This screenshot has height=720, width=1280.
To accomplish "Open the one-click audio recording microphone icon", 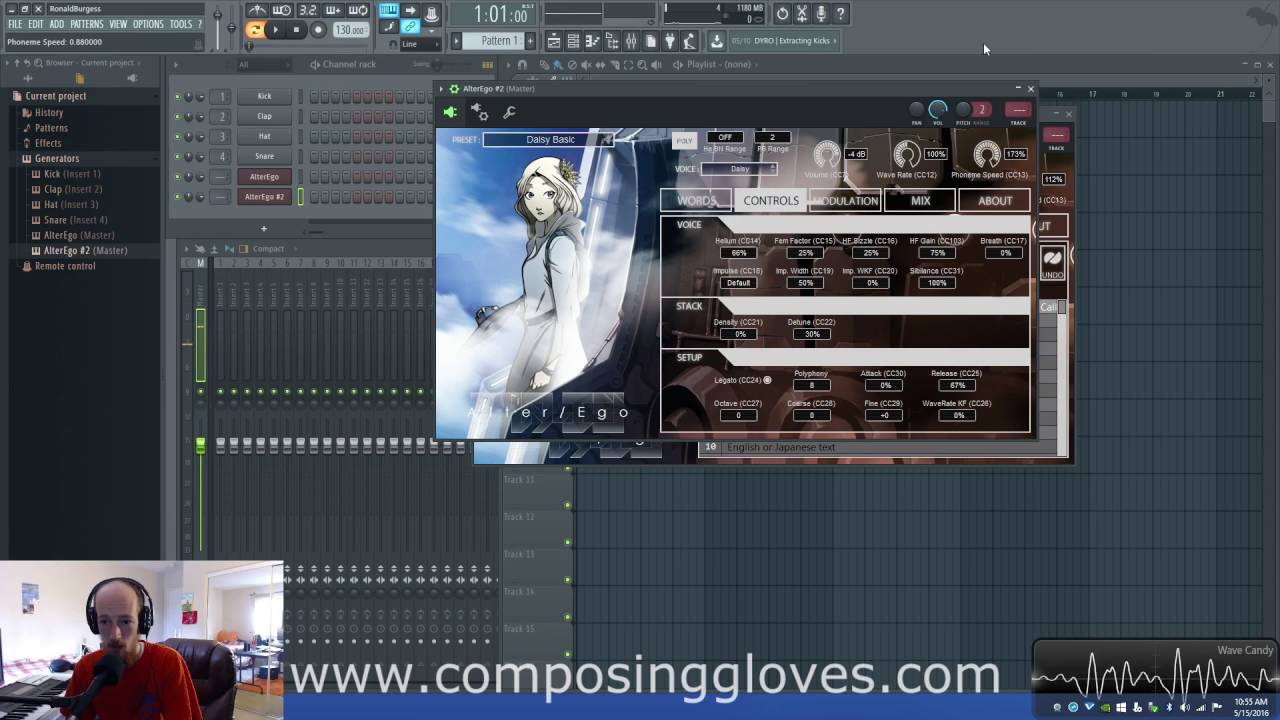I will 821,13.
